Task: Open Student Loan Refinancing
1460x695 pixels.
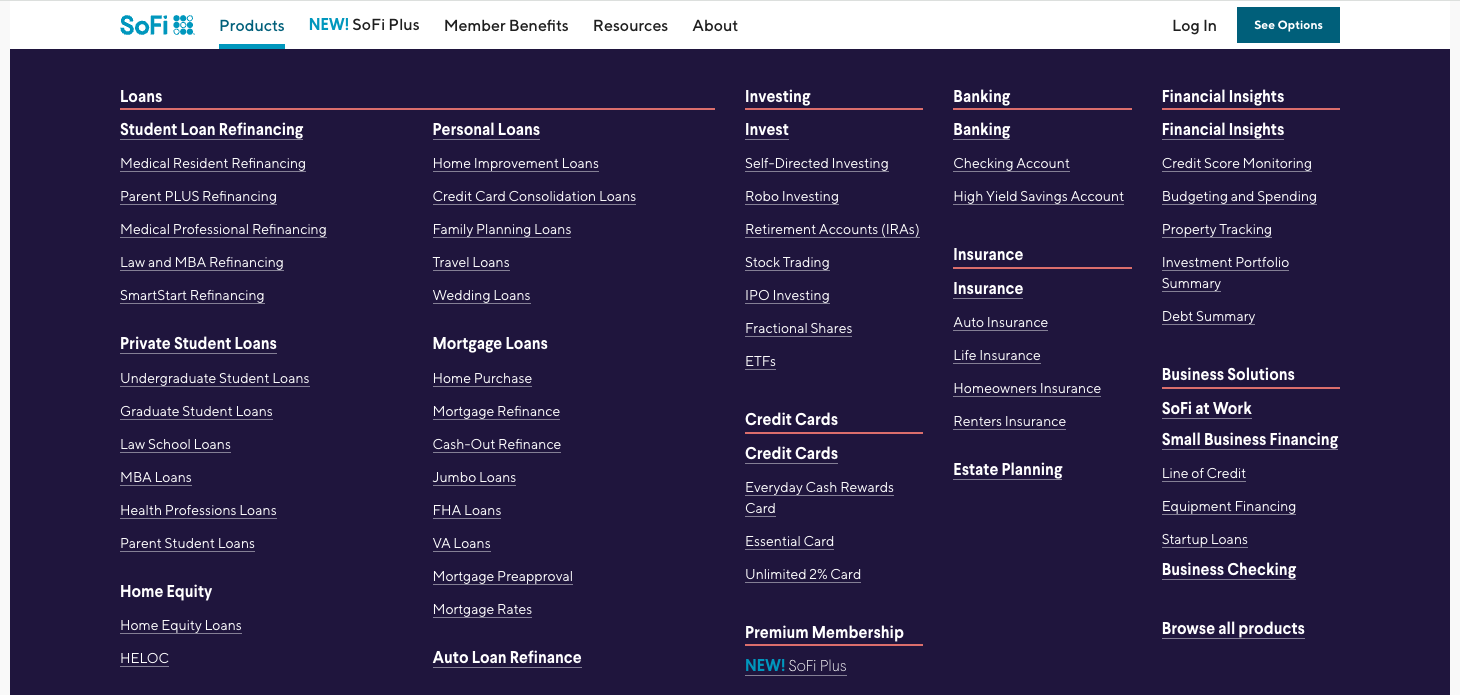Action: tap(211, 129)
